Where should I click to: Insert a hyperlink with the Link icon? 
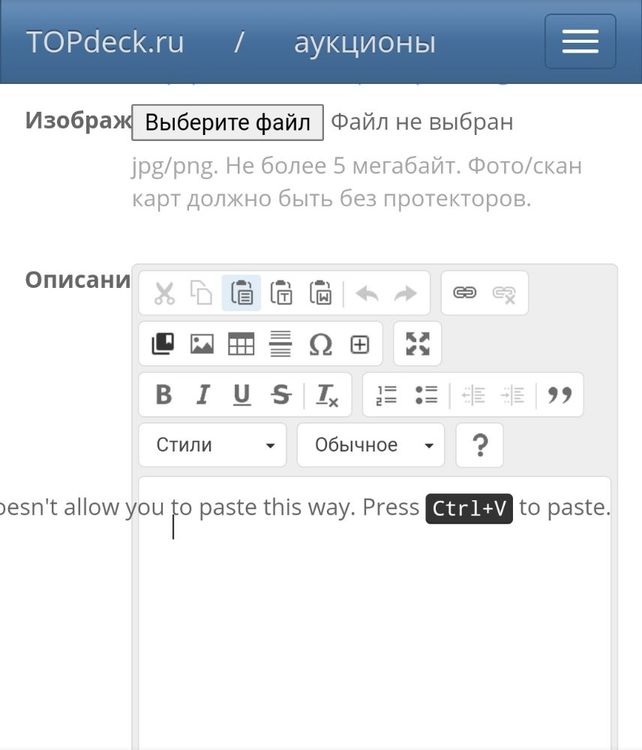point(465,293)
